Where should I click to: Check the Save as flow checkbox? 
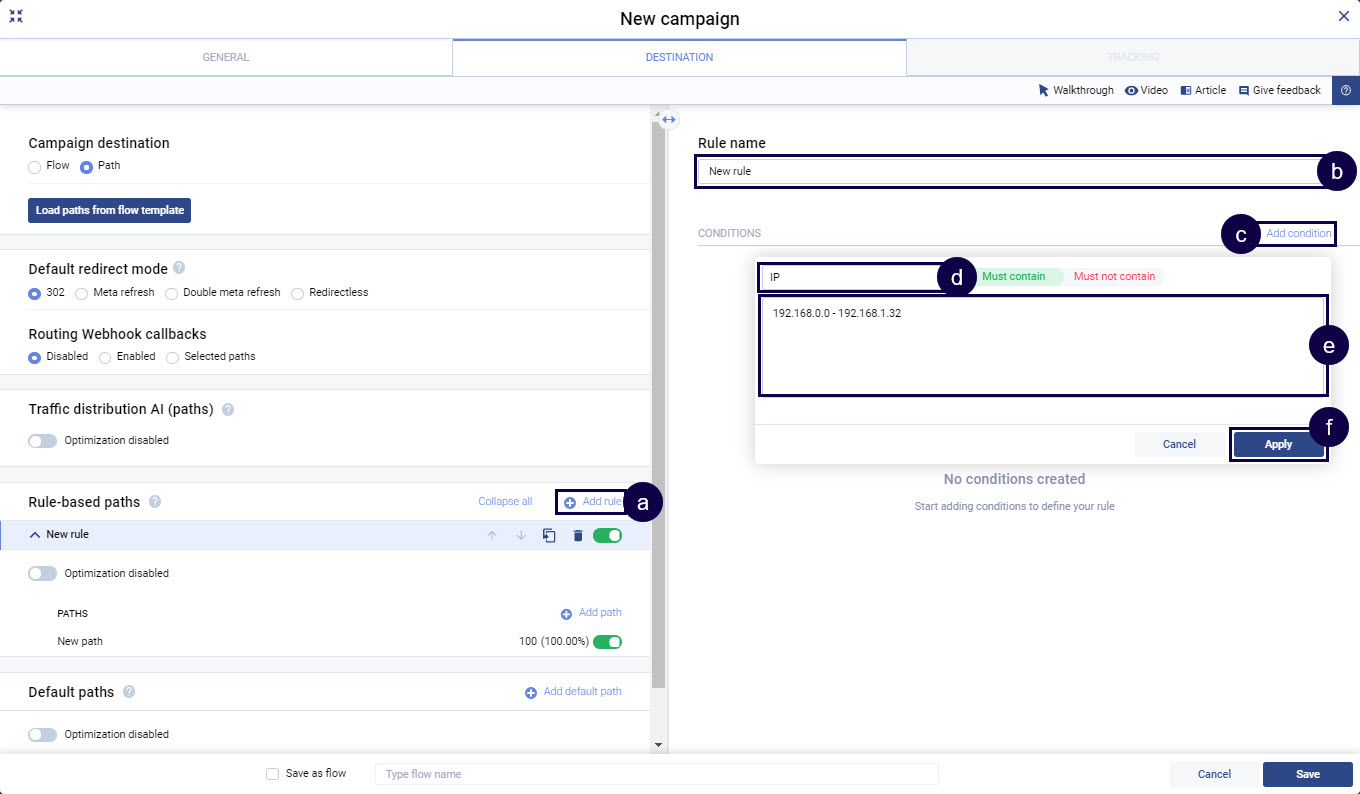point(273,774)
